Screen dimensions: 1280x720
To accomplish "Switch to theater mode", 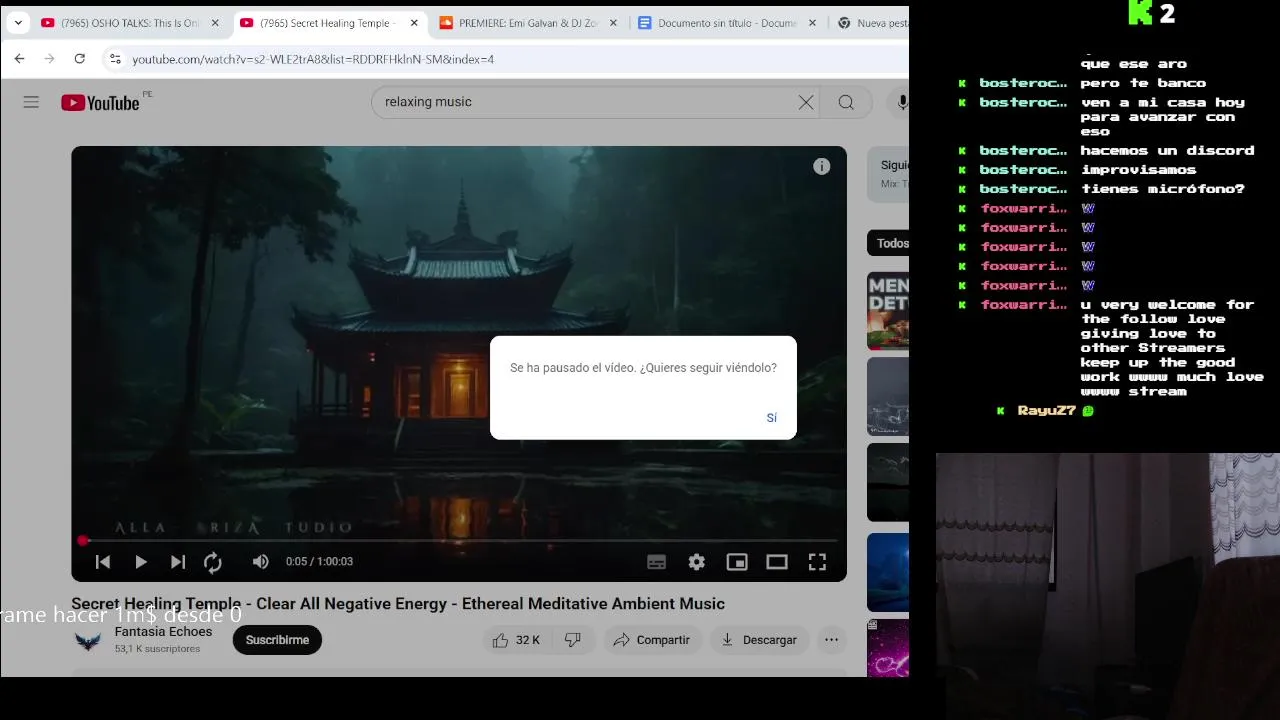I will (x=777, y=562).
